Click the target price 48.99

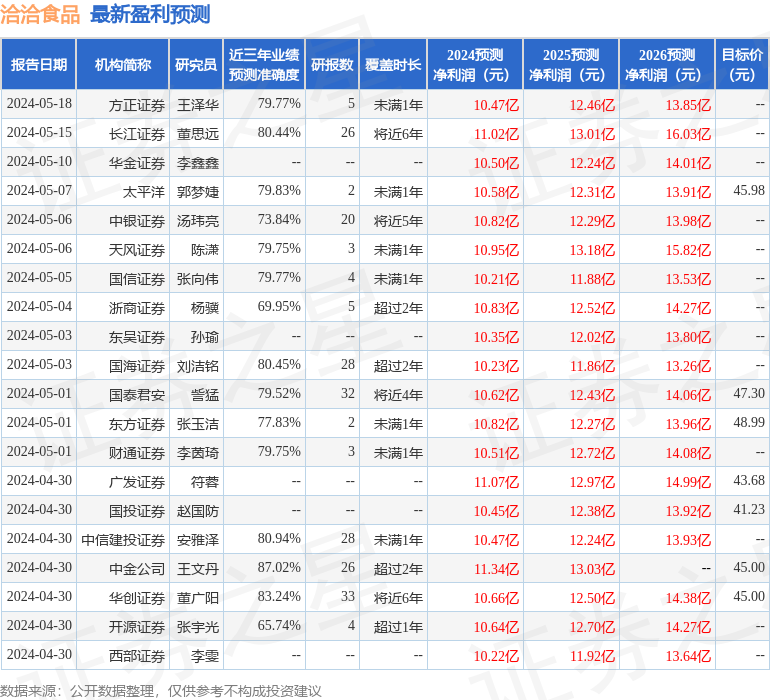point(749,422)
